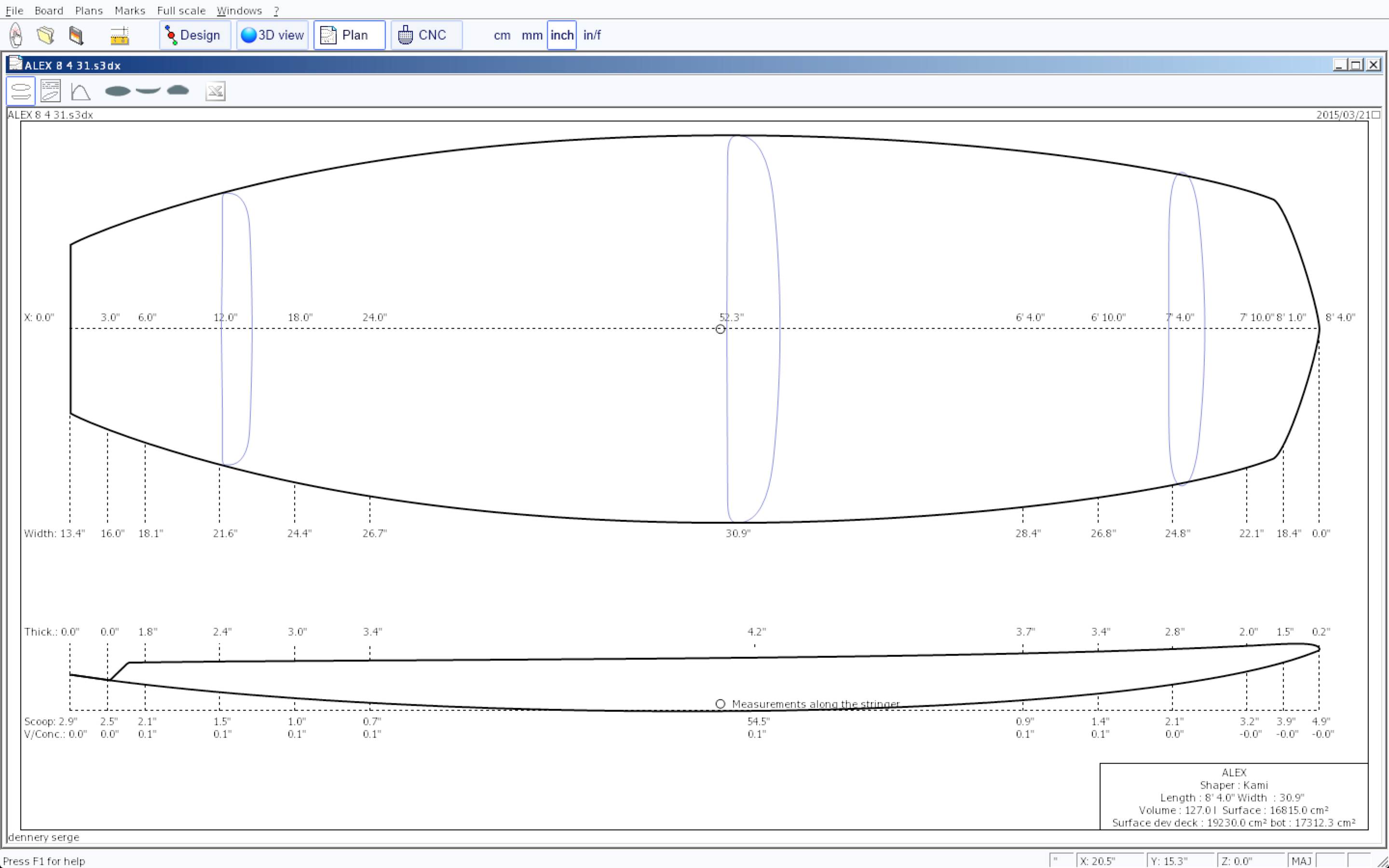Switch to Design mode

tap(194, 35)
